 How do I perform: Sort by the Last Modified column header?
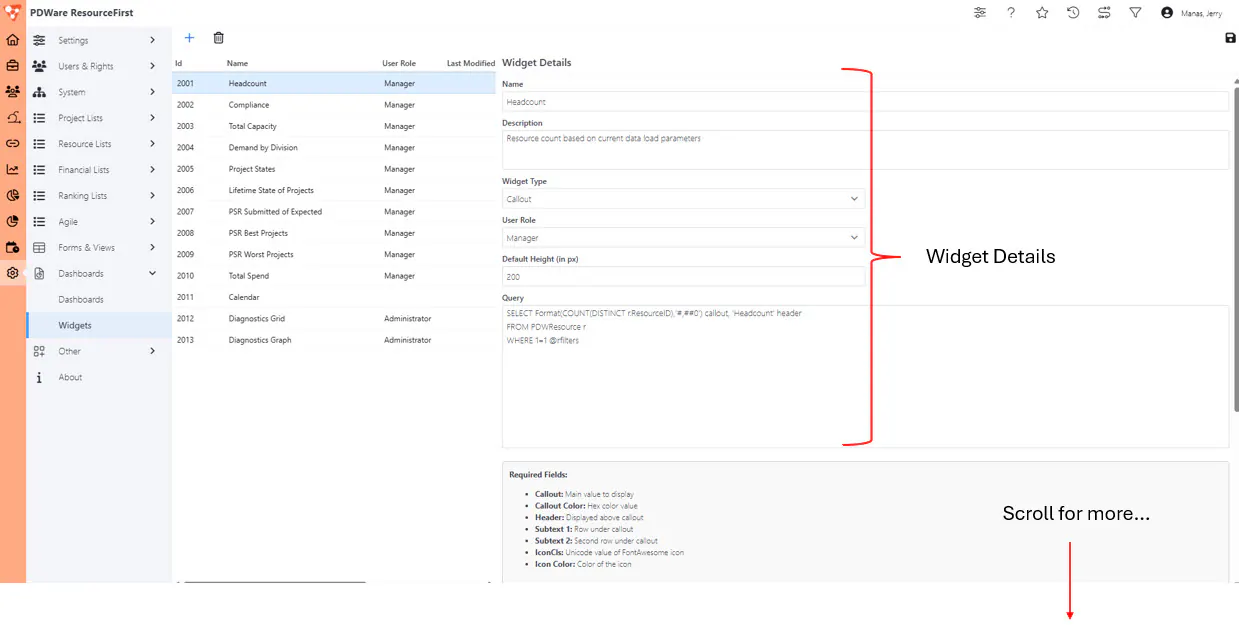tap(471, 63)
